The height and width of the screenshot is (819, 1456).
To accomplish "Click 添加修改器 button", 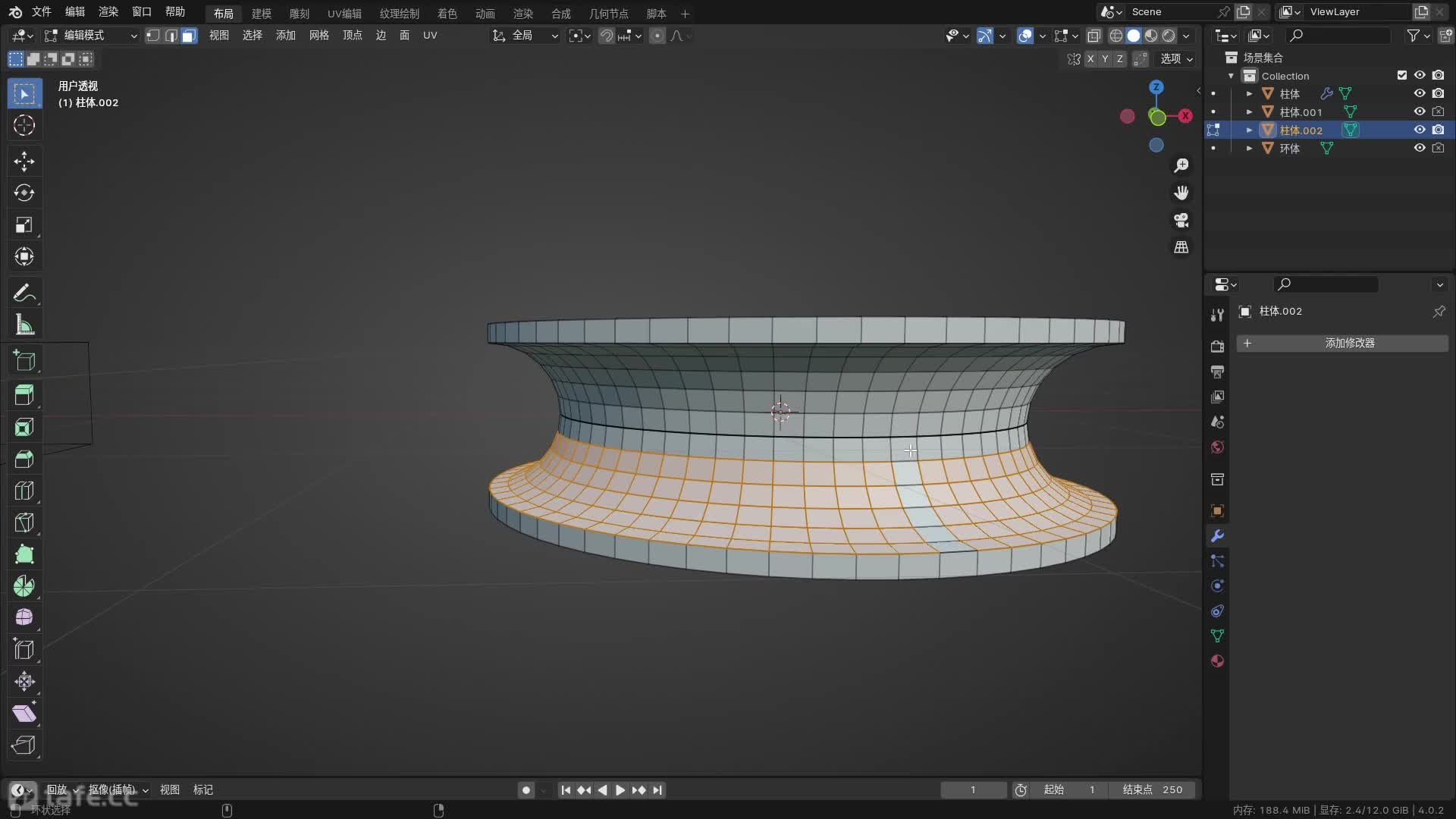I will tap(1342, 344).
